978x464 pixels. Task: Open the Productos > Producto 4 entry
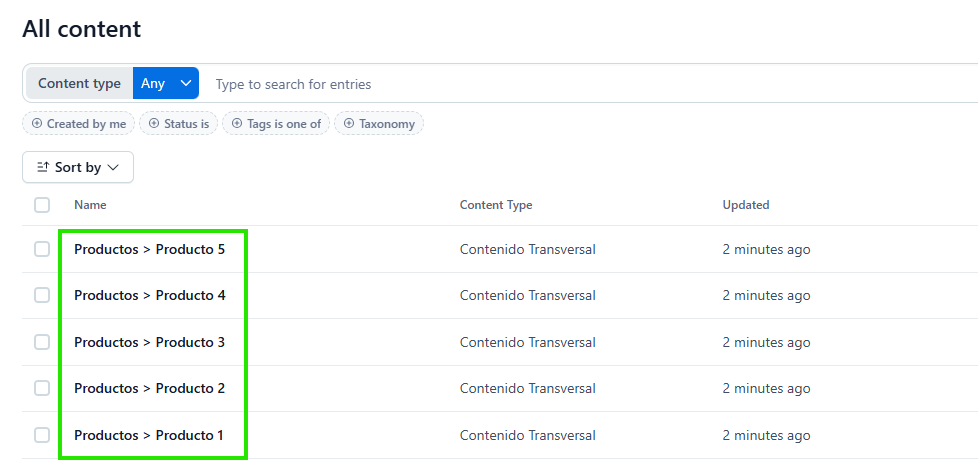(150, 295)
